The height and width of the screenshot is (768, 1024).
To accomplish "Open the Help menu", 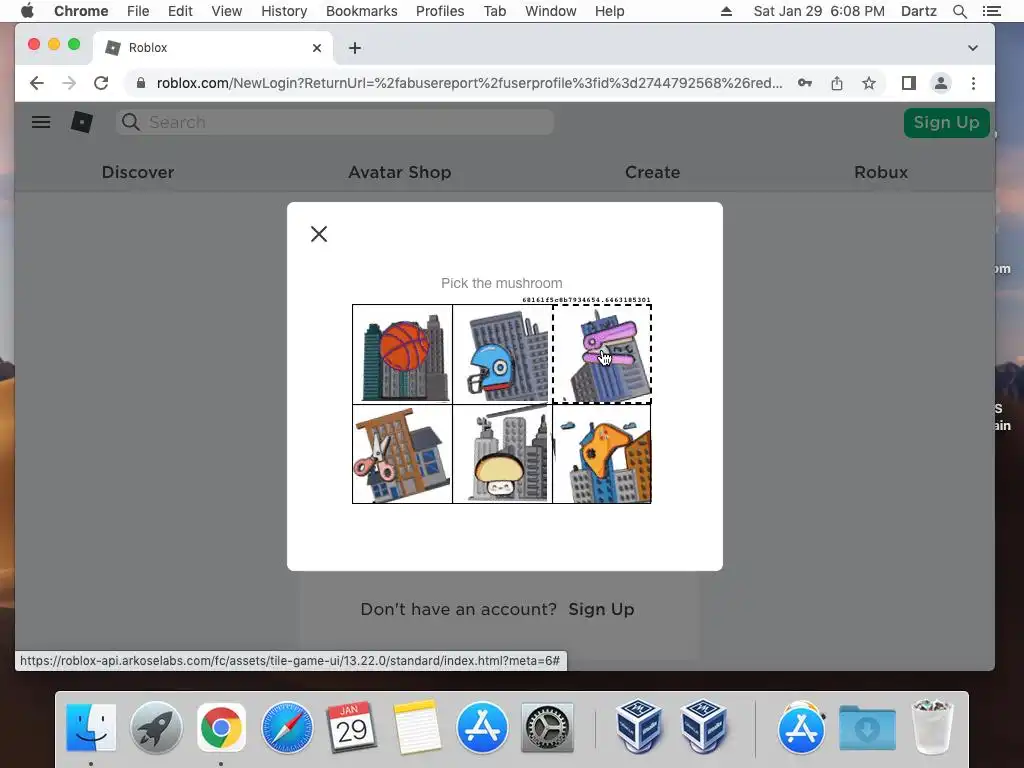I will pyautogui.click(x=609, y=11).
